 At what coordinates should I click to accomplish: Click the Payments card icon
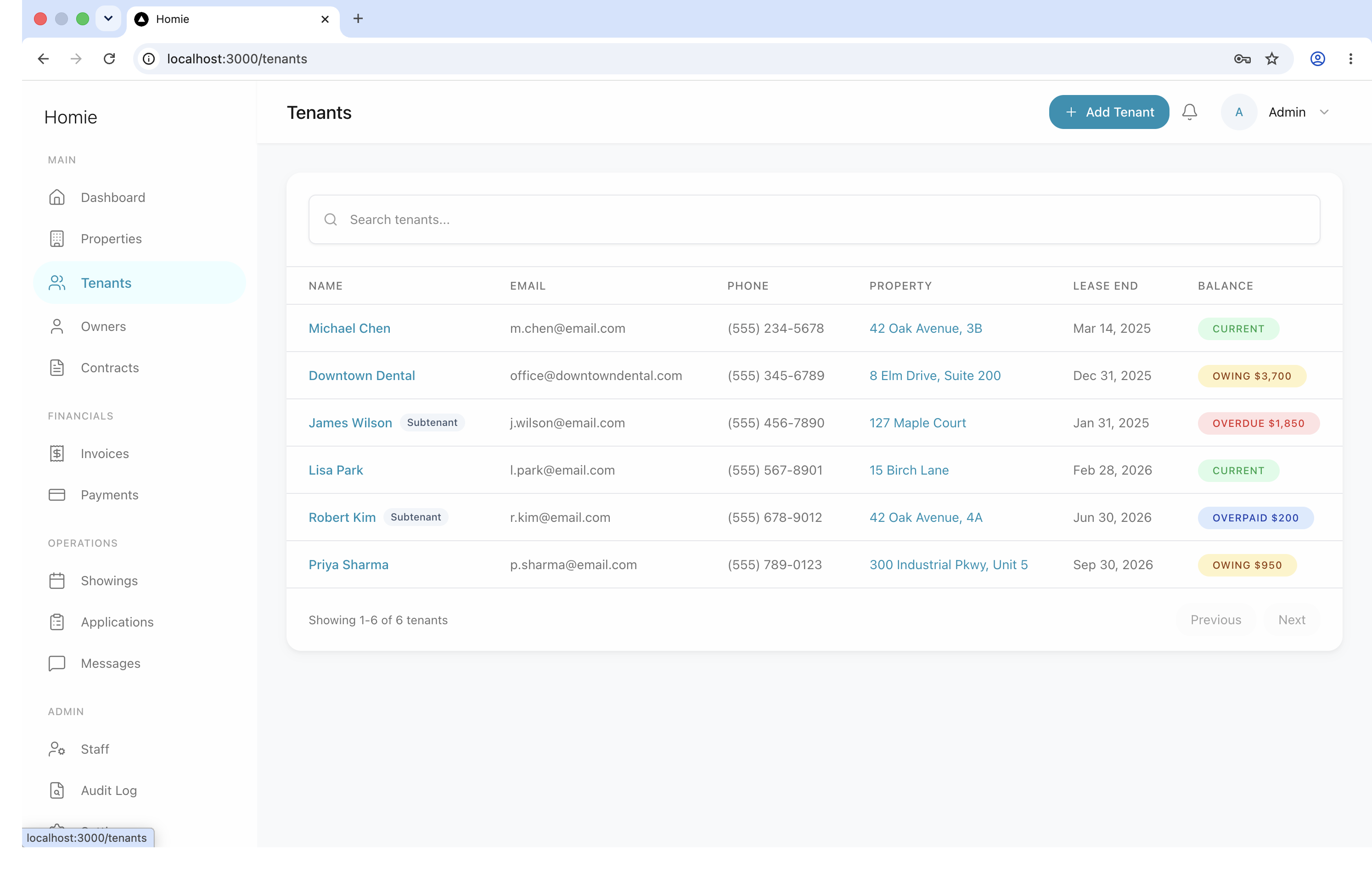57,495
